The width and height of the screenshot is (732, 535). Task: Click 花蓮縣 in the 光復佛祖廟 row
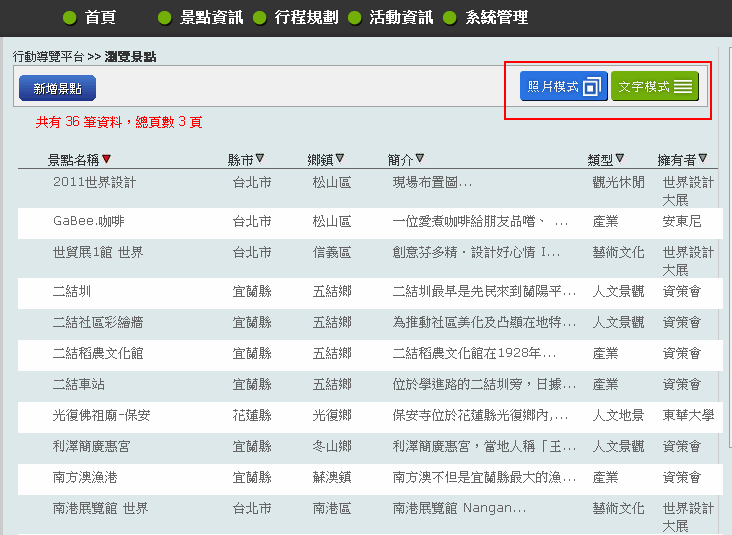coord(252,415)
